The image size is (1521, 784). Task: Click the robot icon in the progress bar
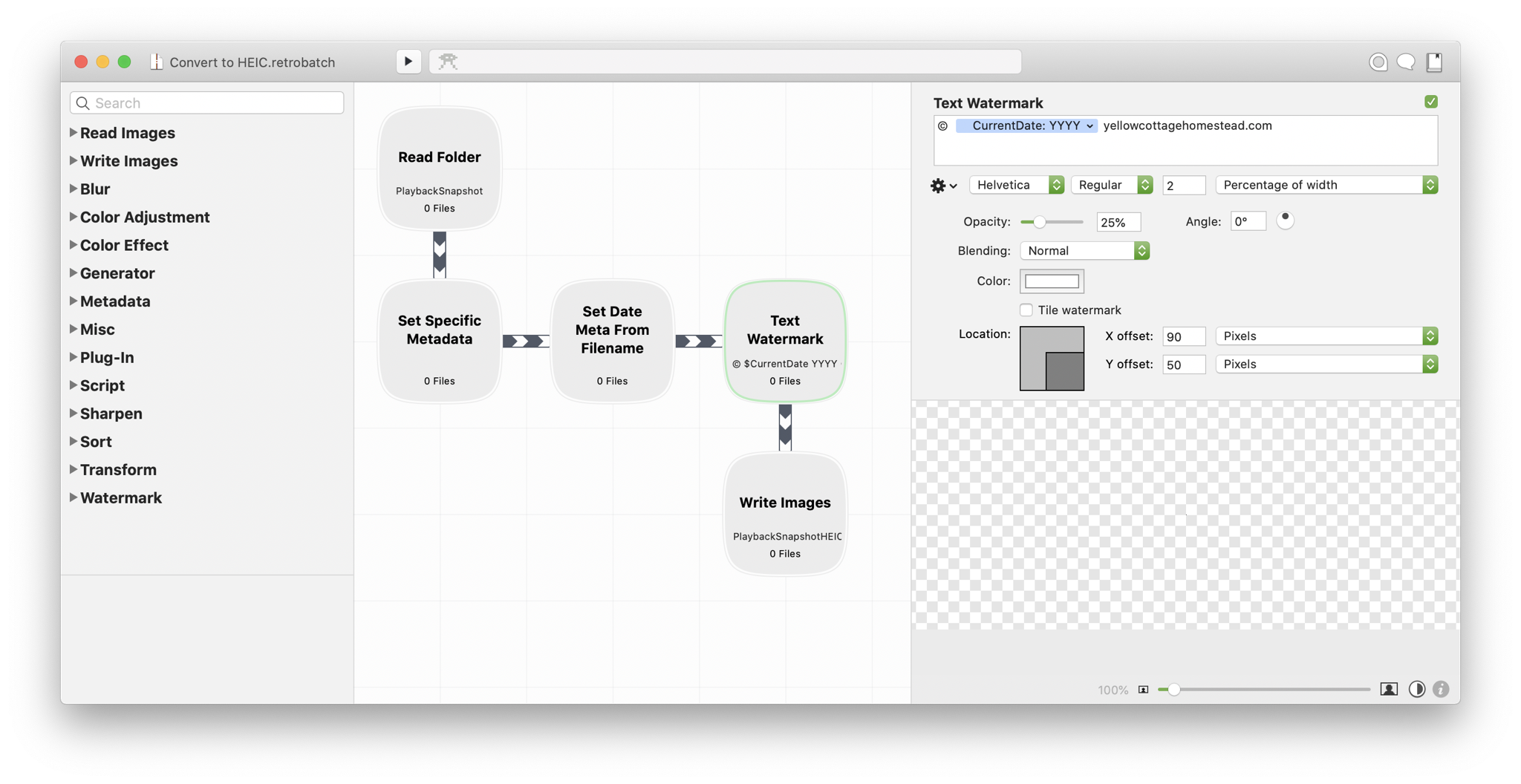tap(448, 62)
